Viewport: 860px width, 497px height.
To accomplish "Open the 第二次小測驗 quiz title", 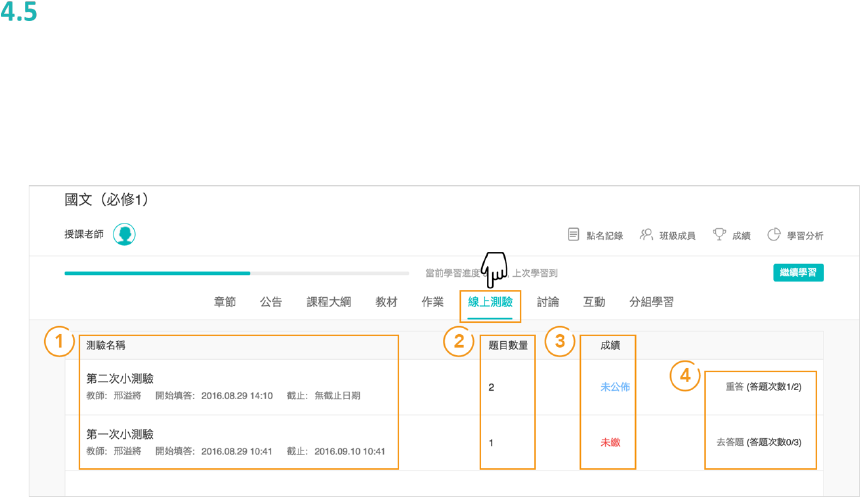I will click(120, 379).
